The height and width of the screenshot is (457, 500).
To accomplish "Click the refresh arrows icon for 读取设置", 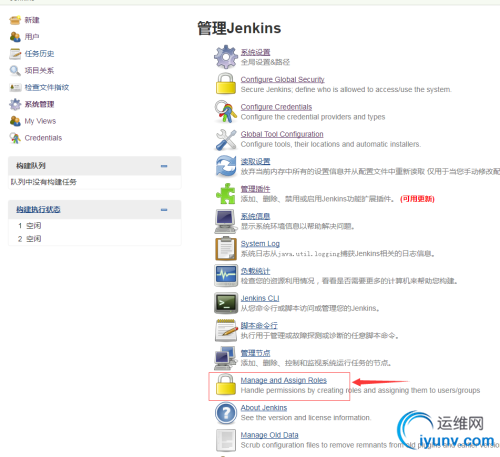I will coord(226,166).
